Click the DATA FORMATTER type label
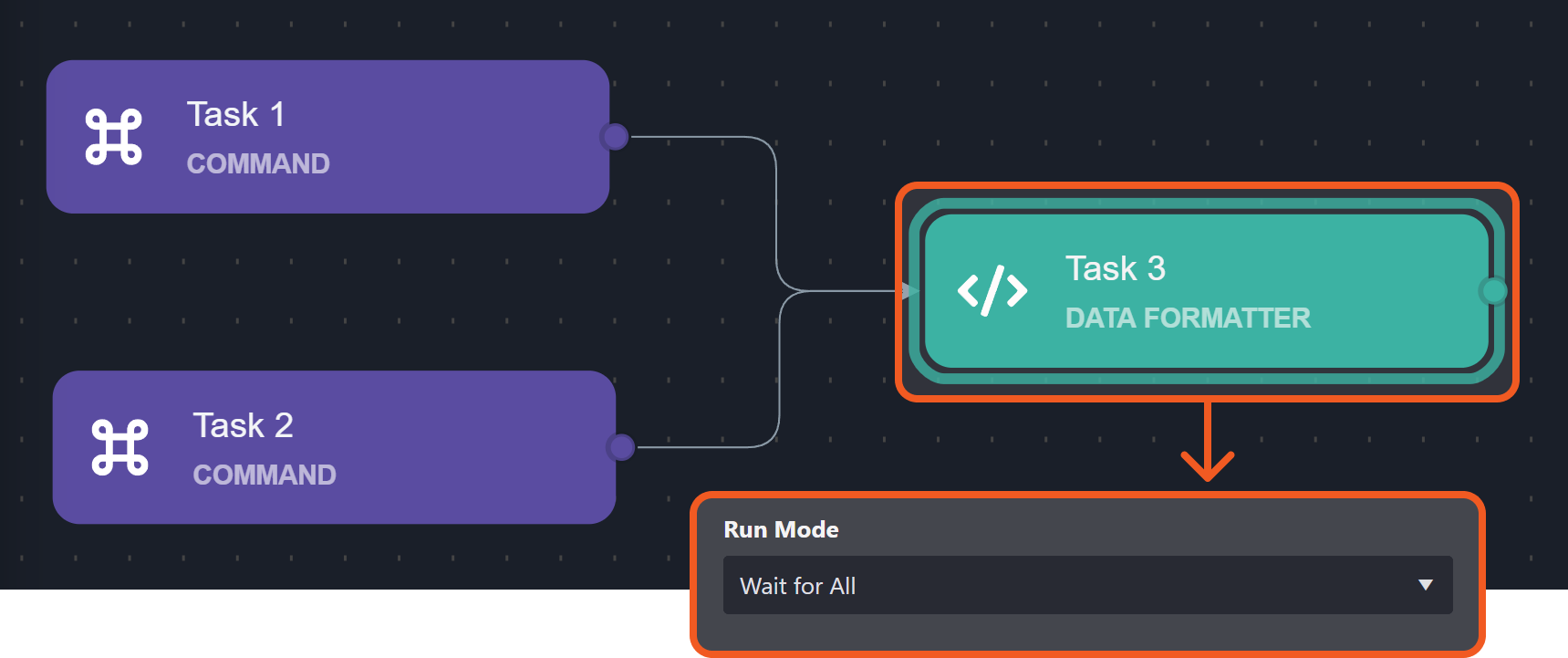Image resolution: width=1568 pixels, height=658 pixels. (x=1188, y=318)
